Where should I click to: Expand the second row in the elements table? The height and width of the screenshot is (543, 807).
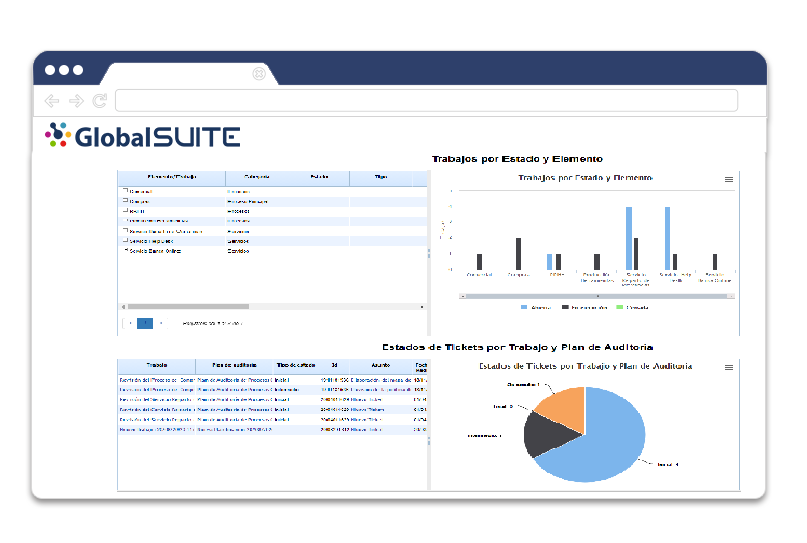point(125,201)
